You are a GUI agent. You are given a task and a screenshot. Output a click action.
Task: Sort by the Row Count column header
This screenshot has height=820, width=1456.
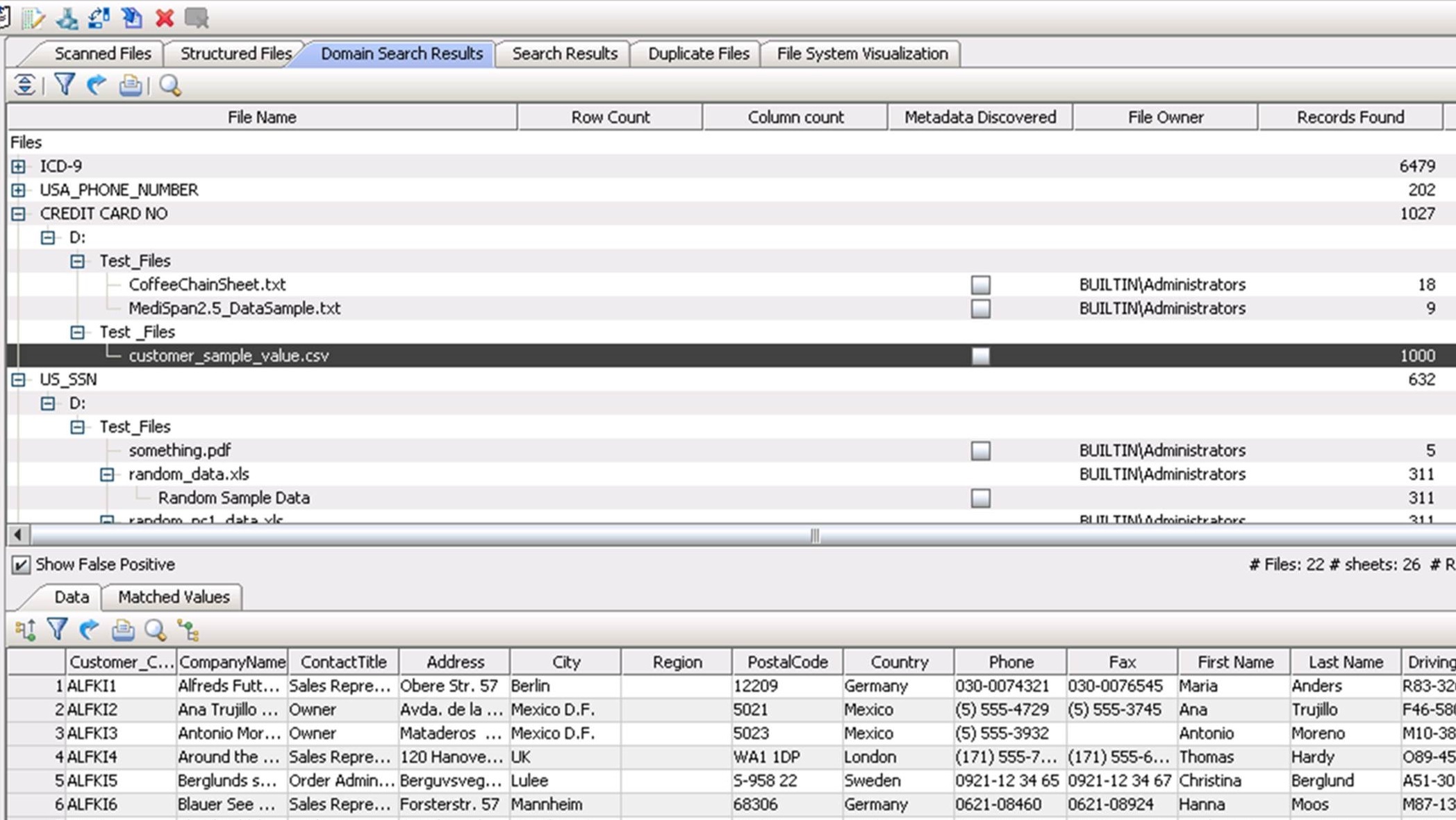coord(611,117)
